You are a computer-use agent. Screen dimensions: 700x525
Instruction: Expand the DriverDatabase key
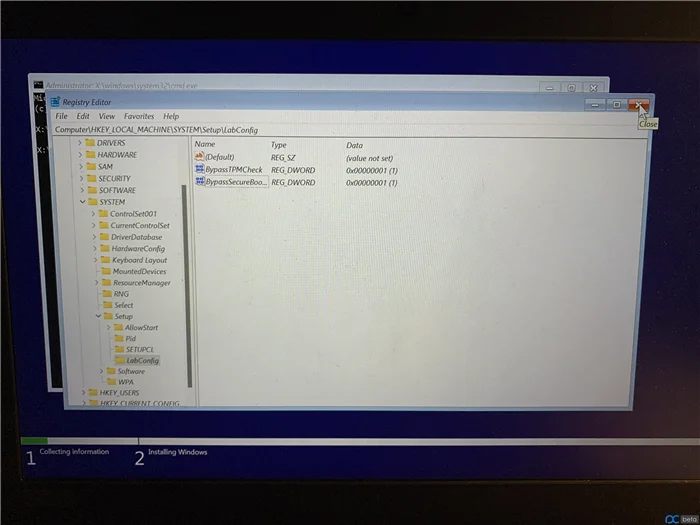pyautogui.click(x=94, y=237)
